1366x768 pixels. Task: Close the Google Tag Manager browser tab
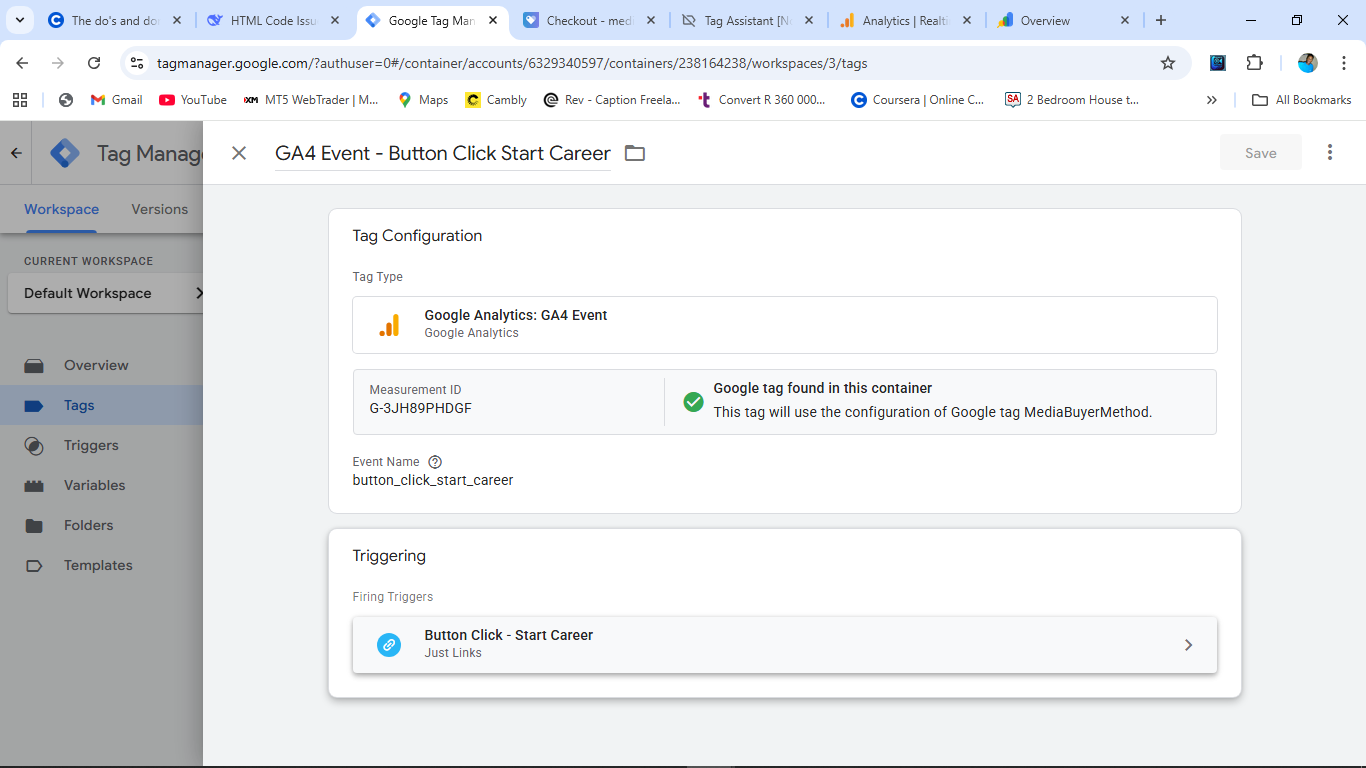point(493,20)
